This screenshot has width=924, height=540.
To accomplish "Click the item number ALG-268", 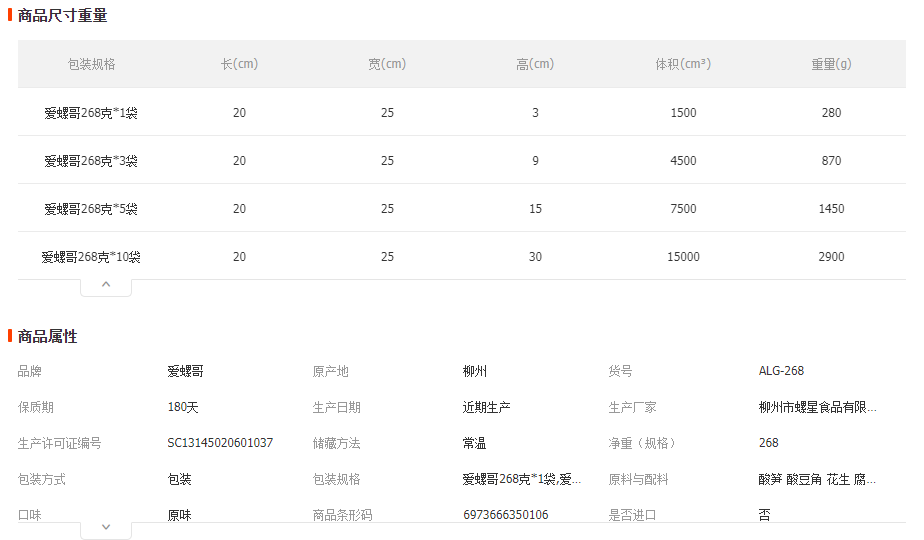I will click(781, 371).
